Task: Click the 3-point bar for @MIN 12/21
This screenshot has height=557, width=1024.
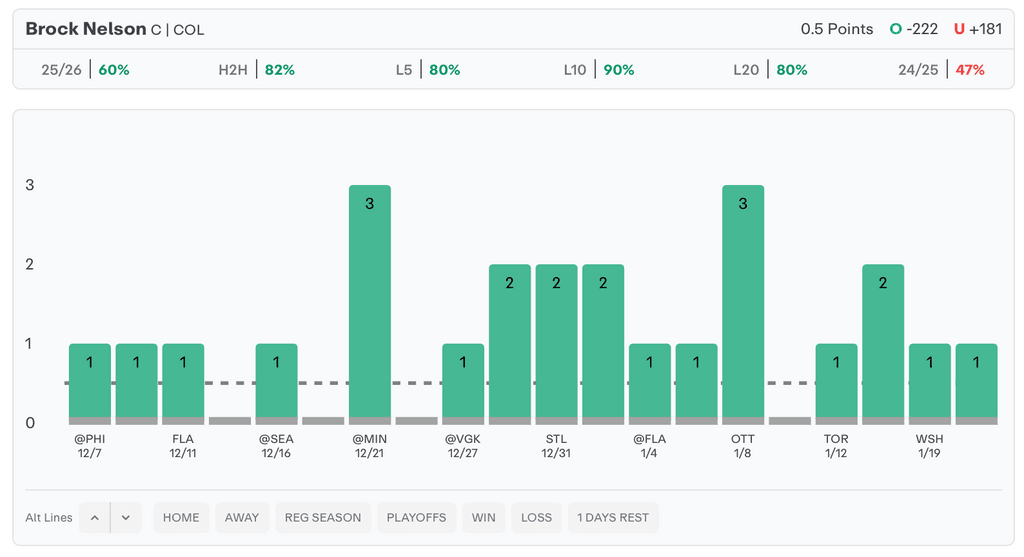Action: pos(369,300)
